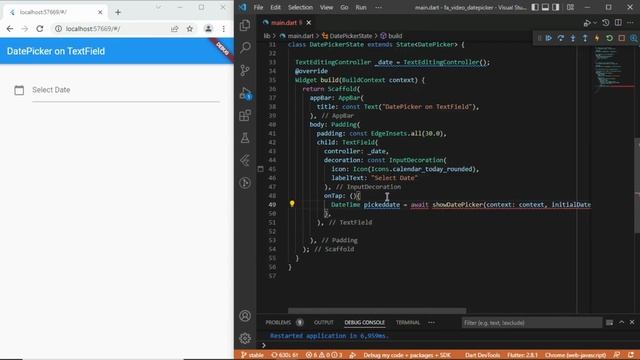
Task: Toggle the Secondary Side Bar layout button
Action: click(556, 7)
